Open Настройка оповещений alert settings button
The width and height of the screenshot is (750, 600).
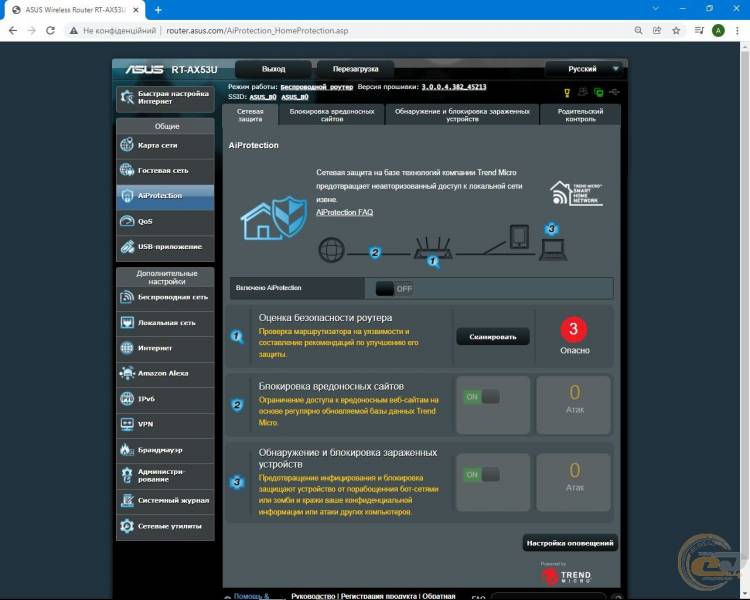(570, 543)
